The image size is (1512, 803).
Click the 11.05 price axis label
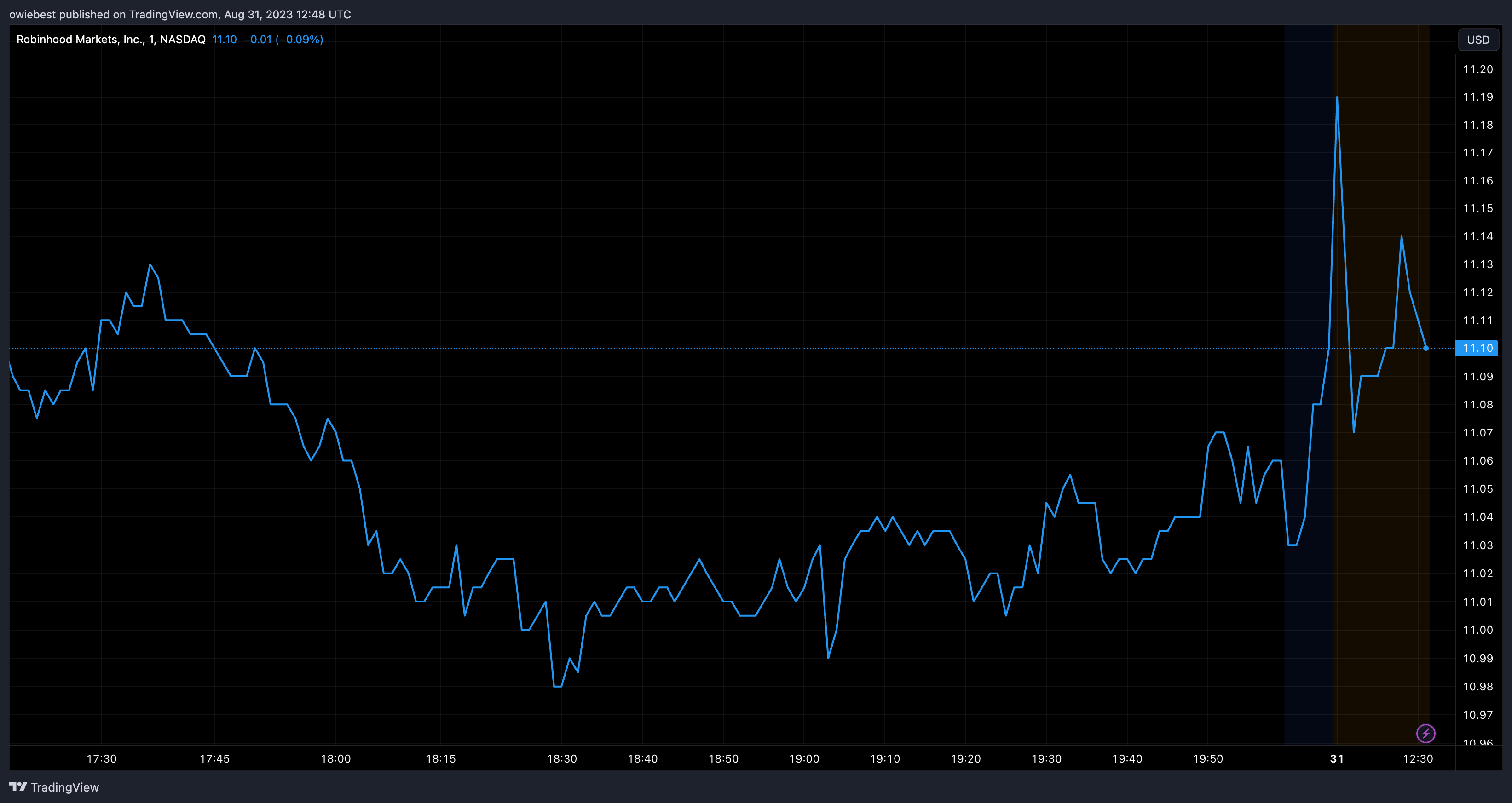tap(1478, 489)
